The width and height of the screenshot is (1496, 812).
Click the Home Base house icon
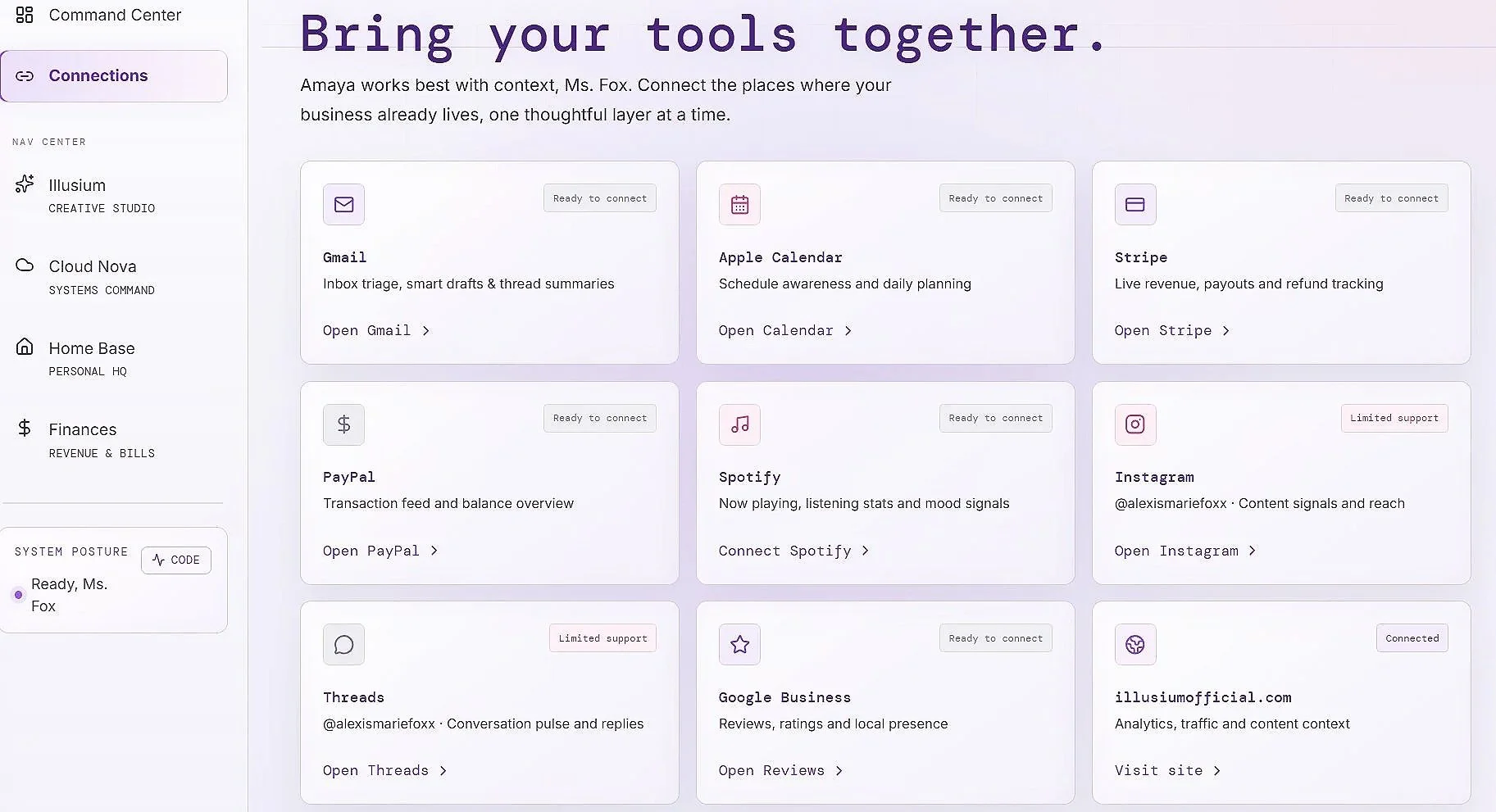tap(25, 347)
